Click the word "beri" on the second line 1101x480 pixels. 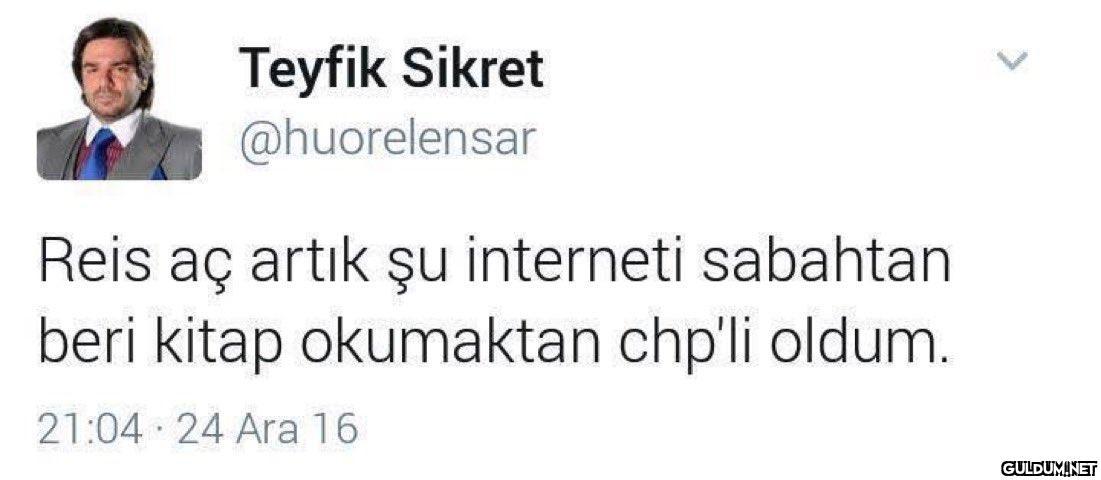(x=85, y=342)
